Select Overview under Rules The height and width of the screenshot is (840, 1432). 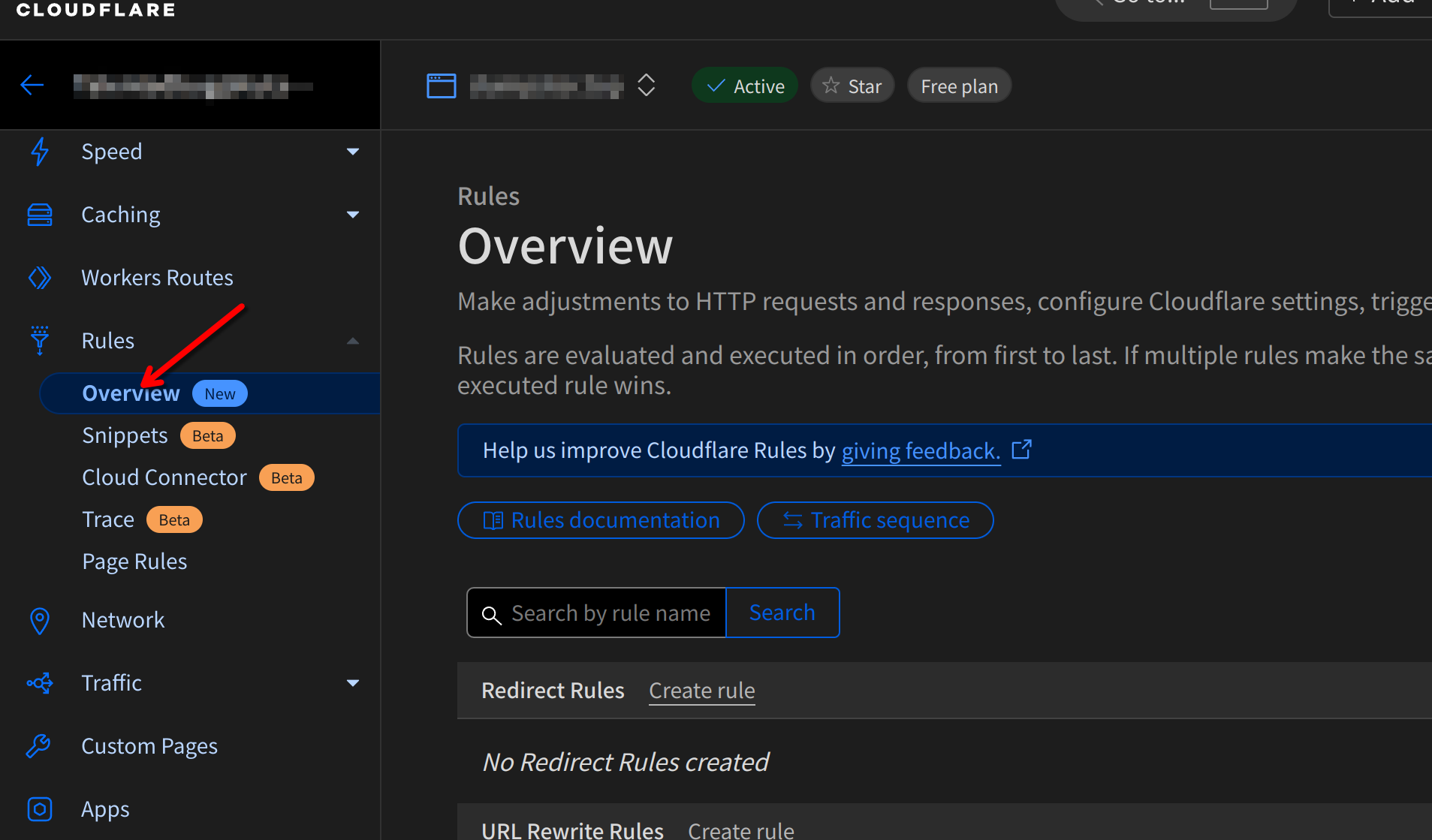pyautogui.click(x=131, y=393)
